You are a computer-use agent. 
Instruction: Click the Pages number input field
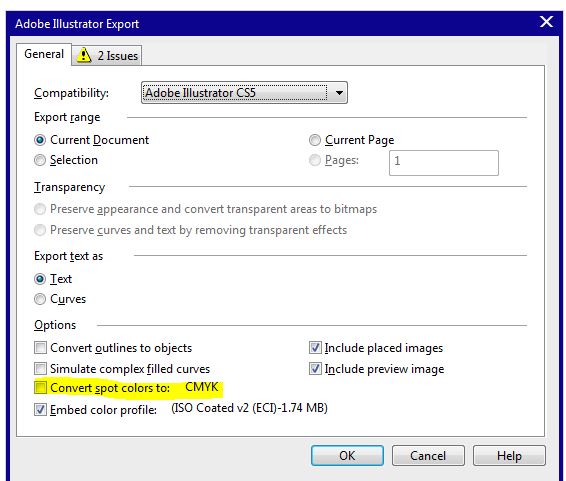tap(444, 163)
